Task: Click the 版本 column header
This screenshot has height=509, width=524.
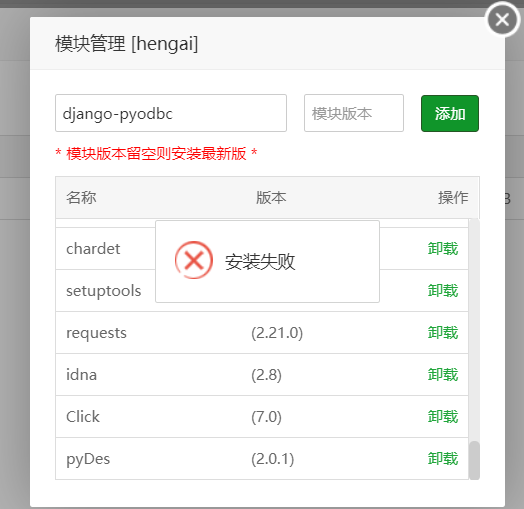Action: point(271,198)
